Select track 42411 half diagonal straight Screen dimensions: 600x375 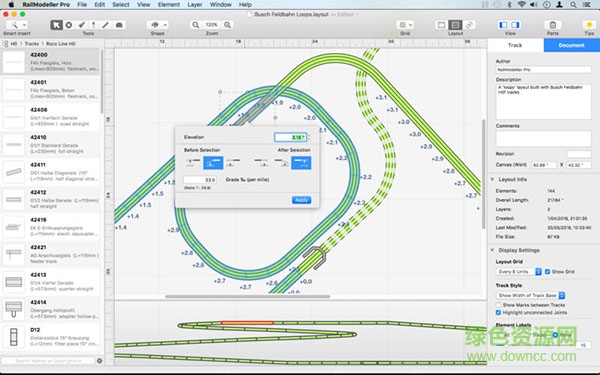[51, 172]
